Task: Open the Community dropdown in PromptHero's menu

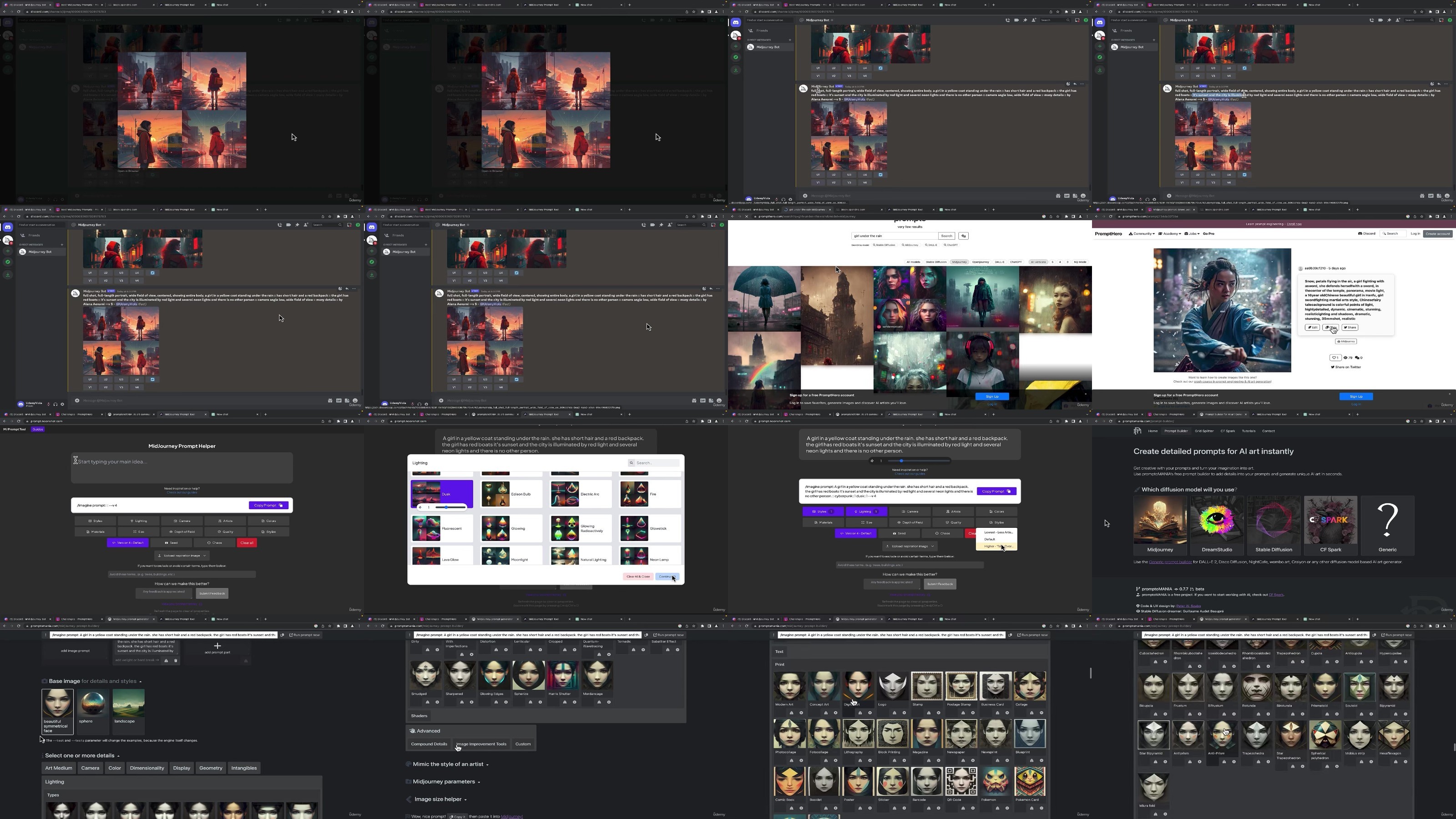Action: 1142,233
